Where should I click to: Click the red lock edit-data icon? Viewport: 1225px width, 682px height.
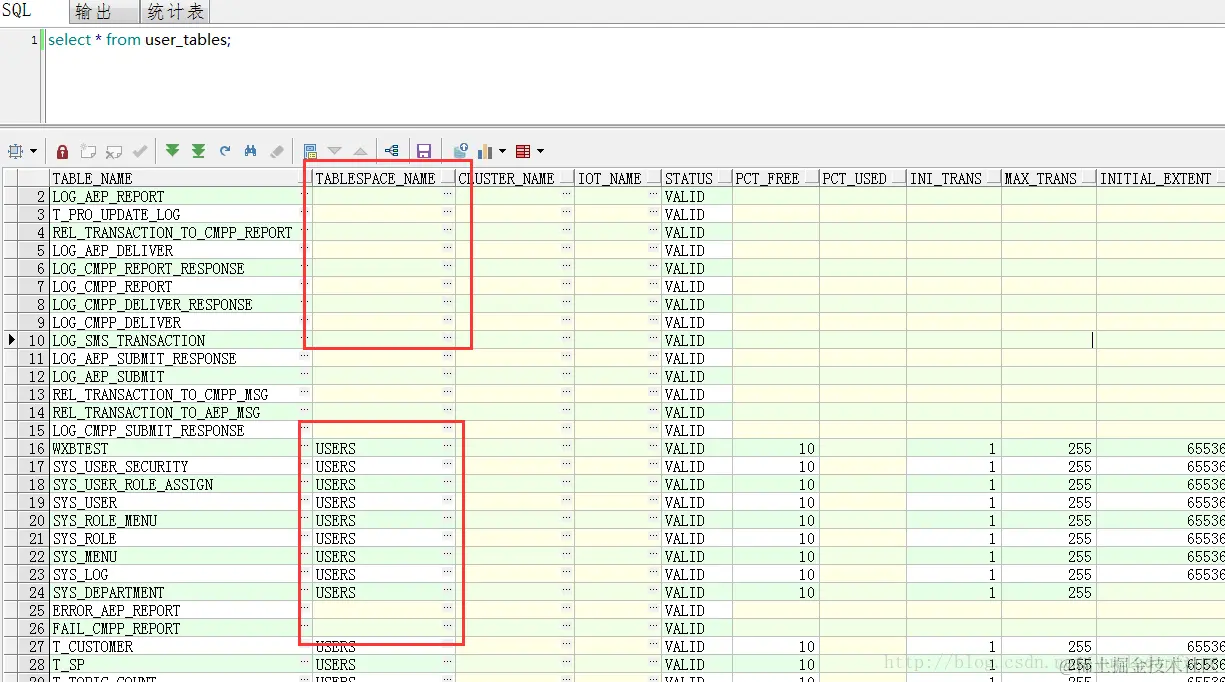(63, 151)
